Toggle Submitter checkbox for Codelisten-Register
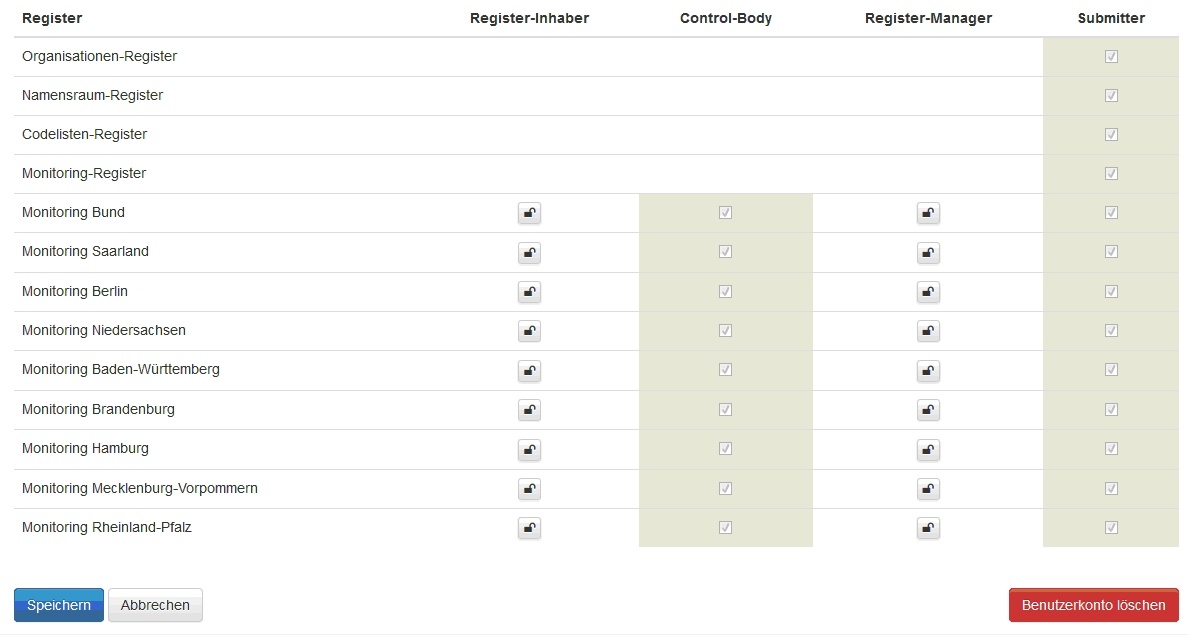Viewport: 1188px width, 635px height. [x=1111, y=135]
